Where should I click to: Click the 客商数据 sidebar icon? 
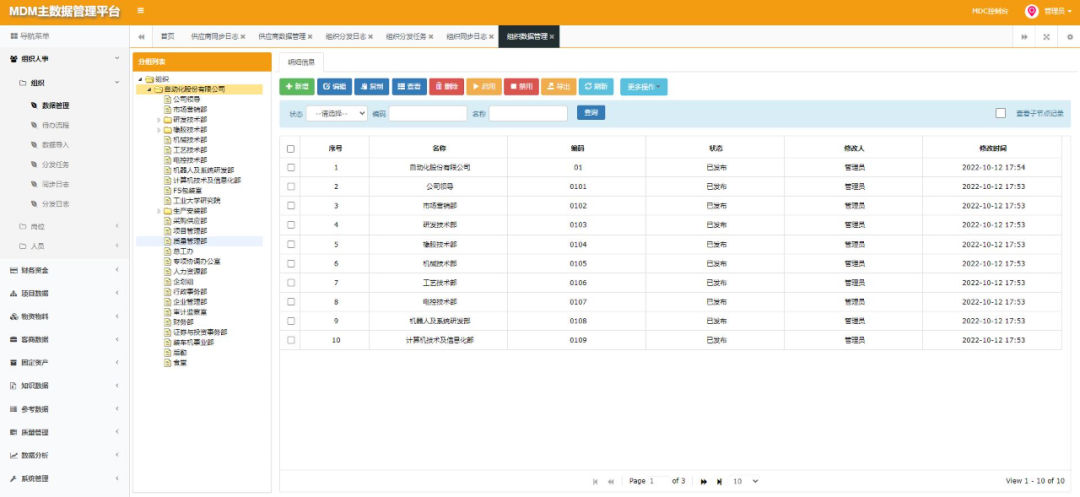[x=14, y=339]
